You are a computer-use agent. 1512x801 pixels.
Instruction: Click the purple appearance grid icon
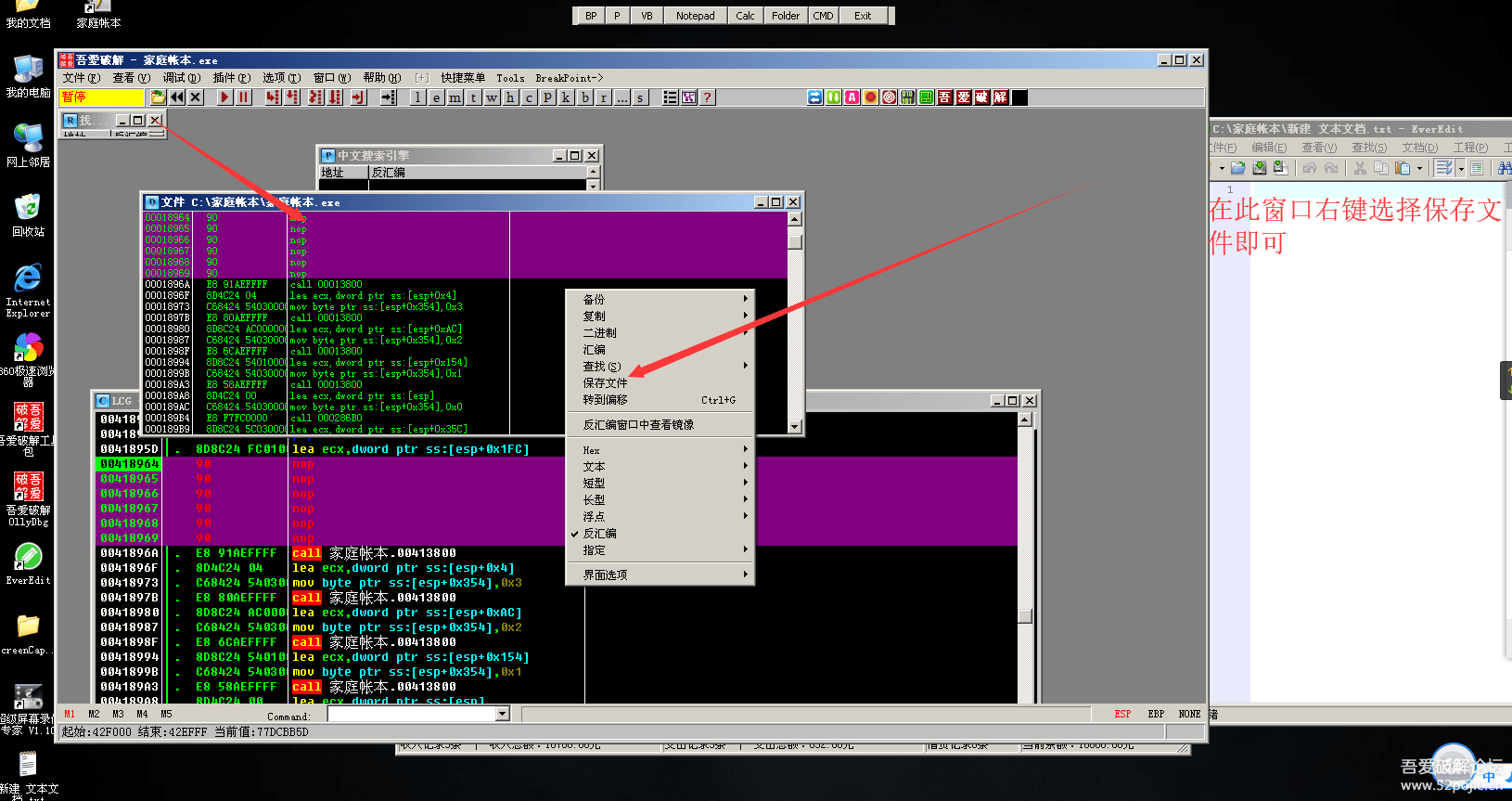coord(689,97)
